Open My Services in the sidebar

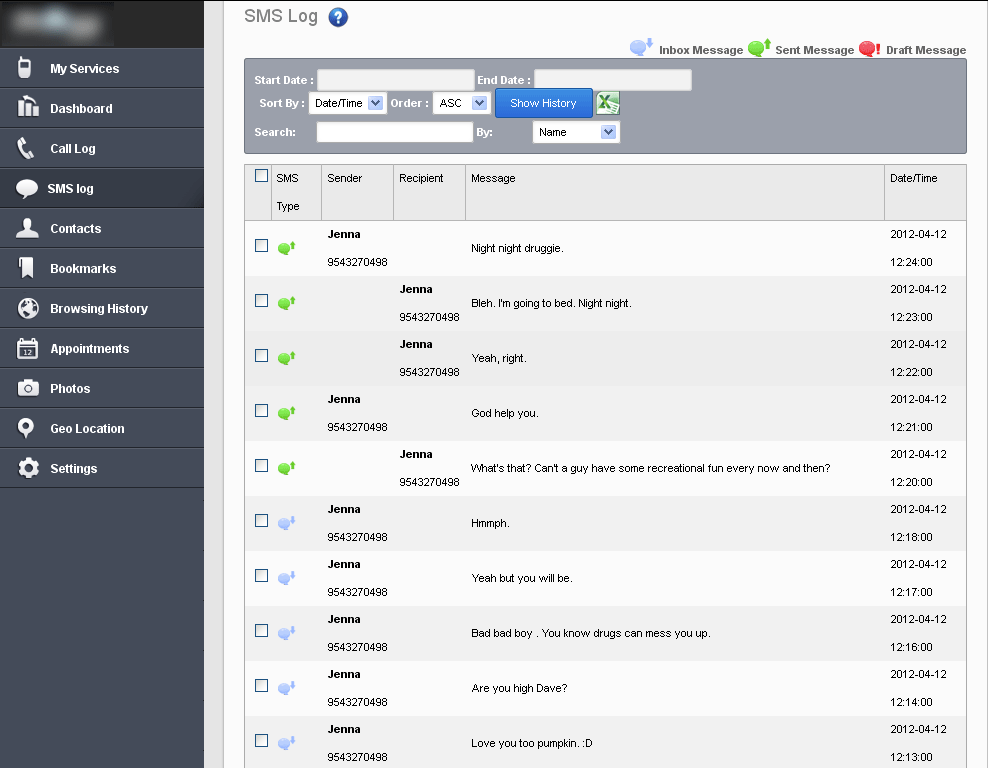[84, 68]
